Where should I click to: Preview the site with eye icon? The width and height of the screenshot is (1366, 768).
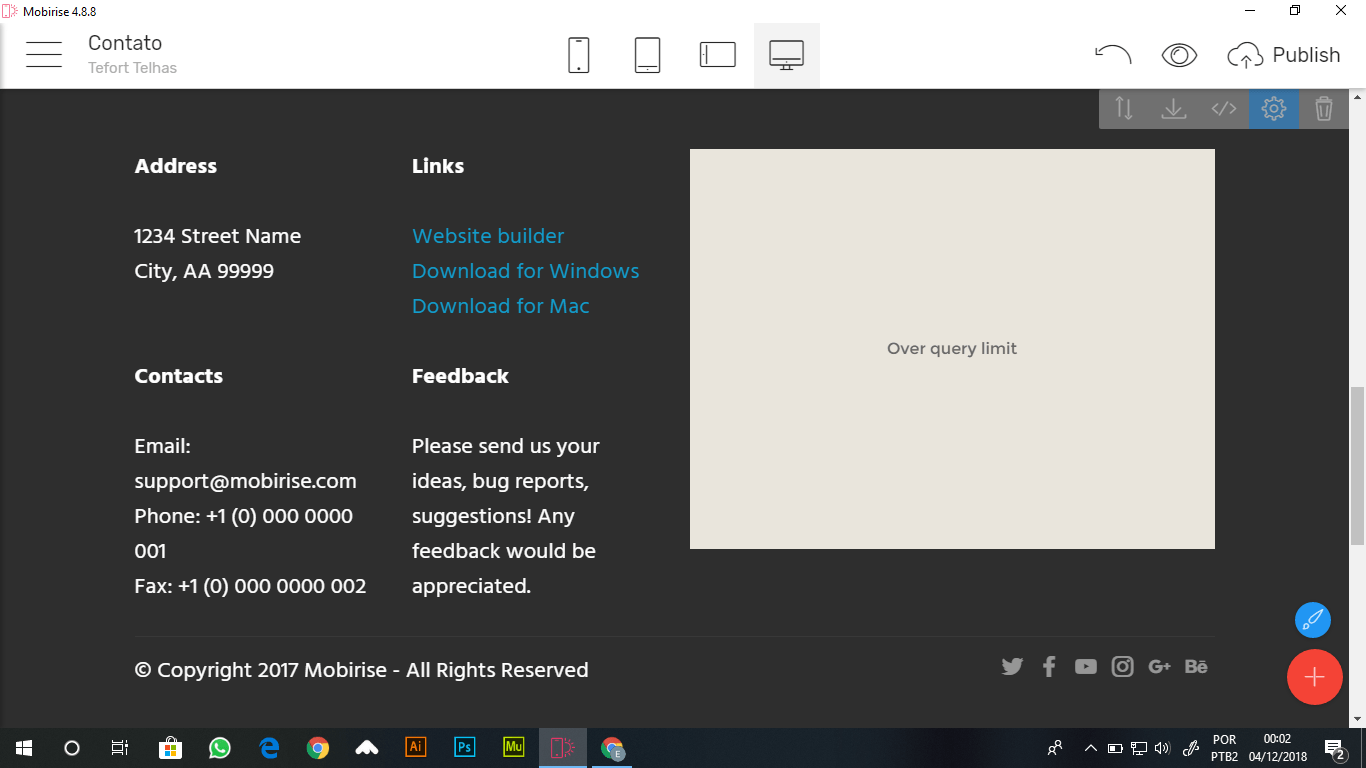(x=1180, y=55)
